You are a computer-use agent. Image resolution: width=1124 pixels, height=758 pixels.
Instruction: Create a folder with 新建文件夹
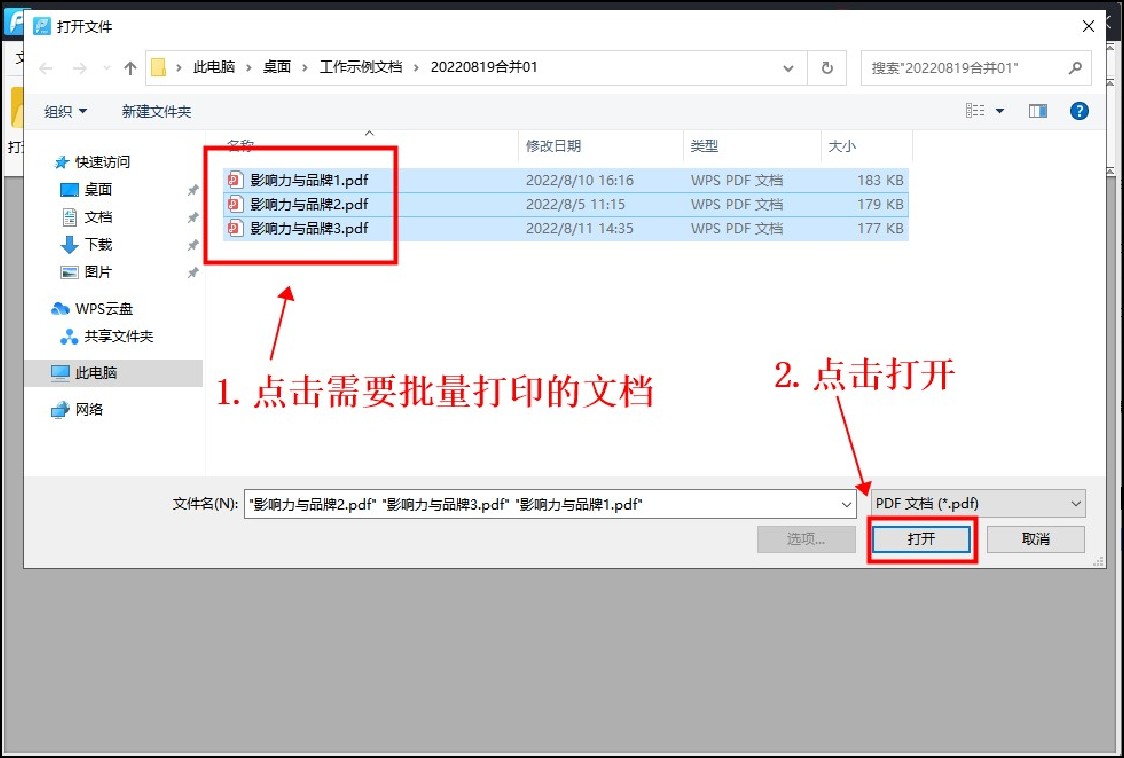click(x=156, y=111)
